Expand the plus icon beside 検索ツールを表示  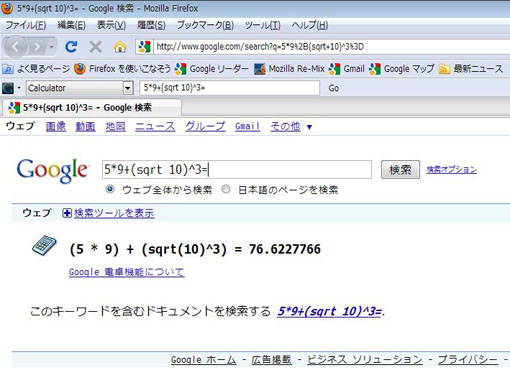tap(67, 213)
